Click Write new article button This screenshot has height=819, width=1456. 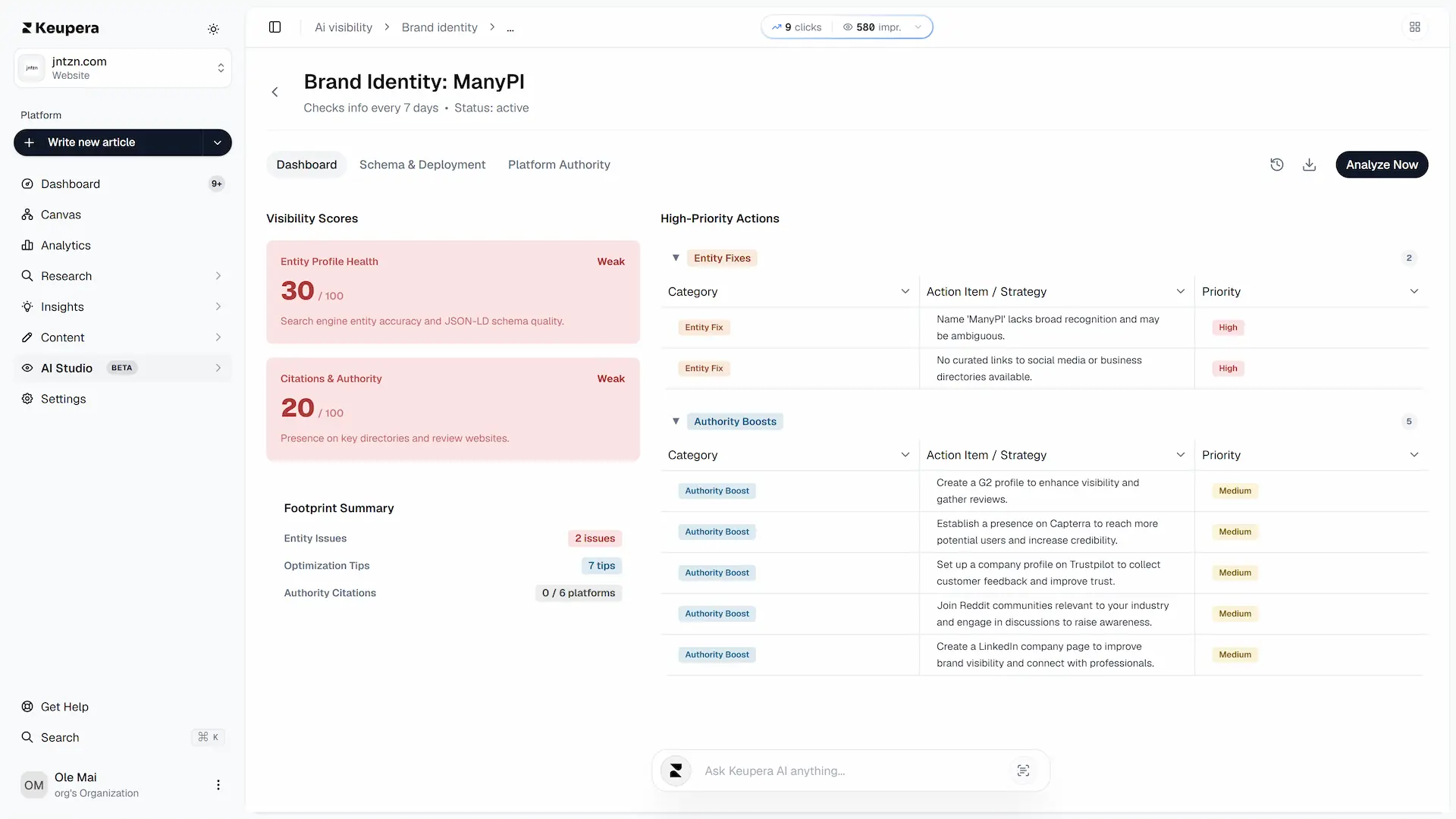coord(108,143)
